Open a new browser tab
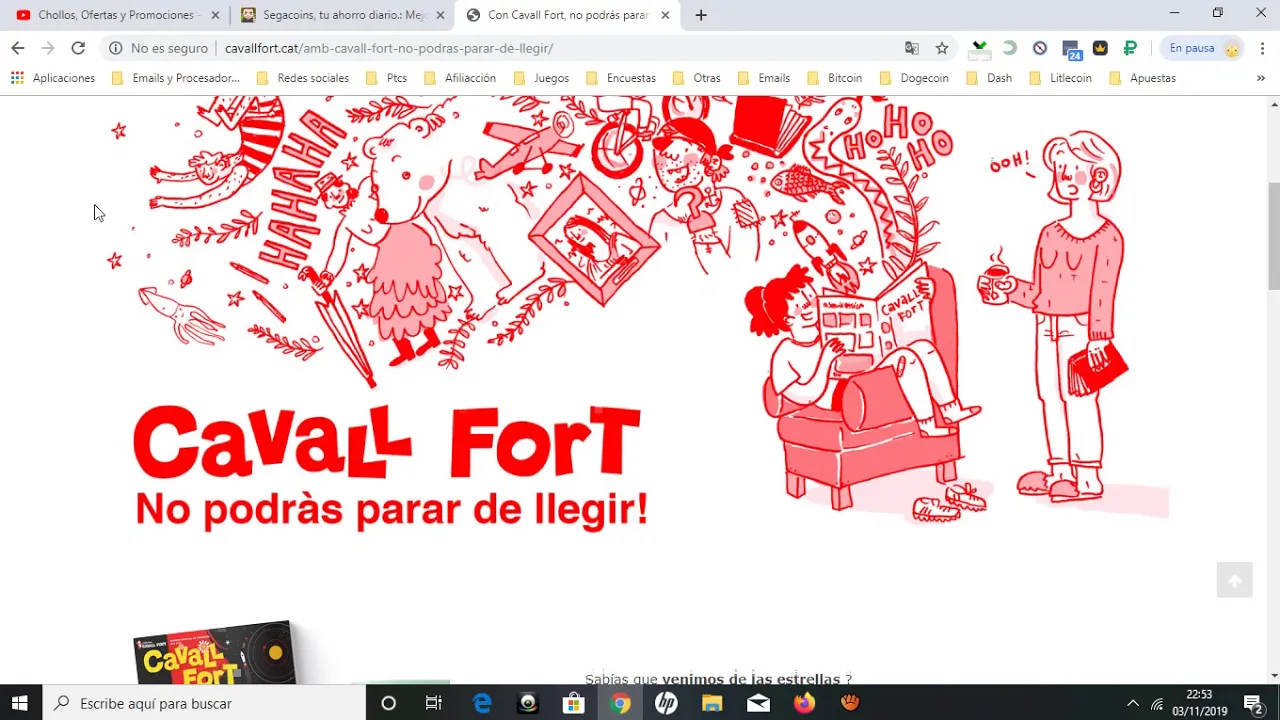 pos(701,15)
